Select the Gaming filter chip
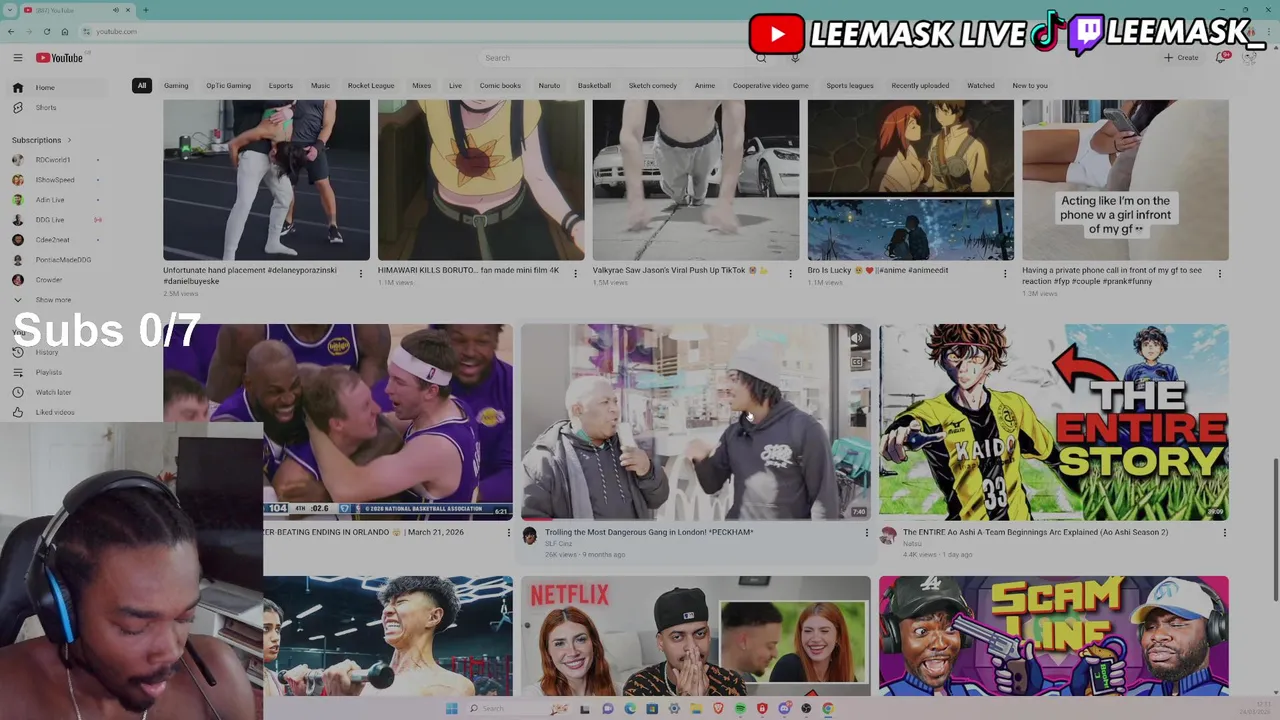This screenshot has width=1280, height=720. 176,86
